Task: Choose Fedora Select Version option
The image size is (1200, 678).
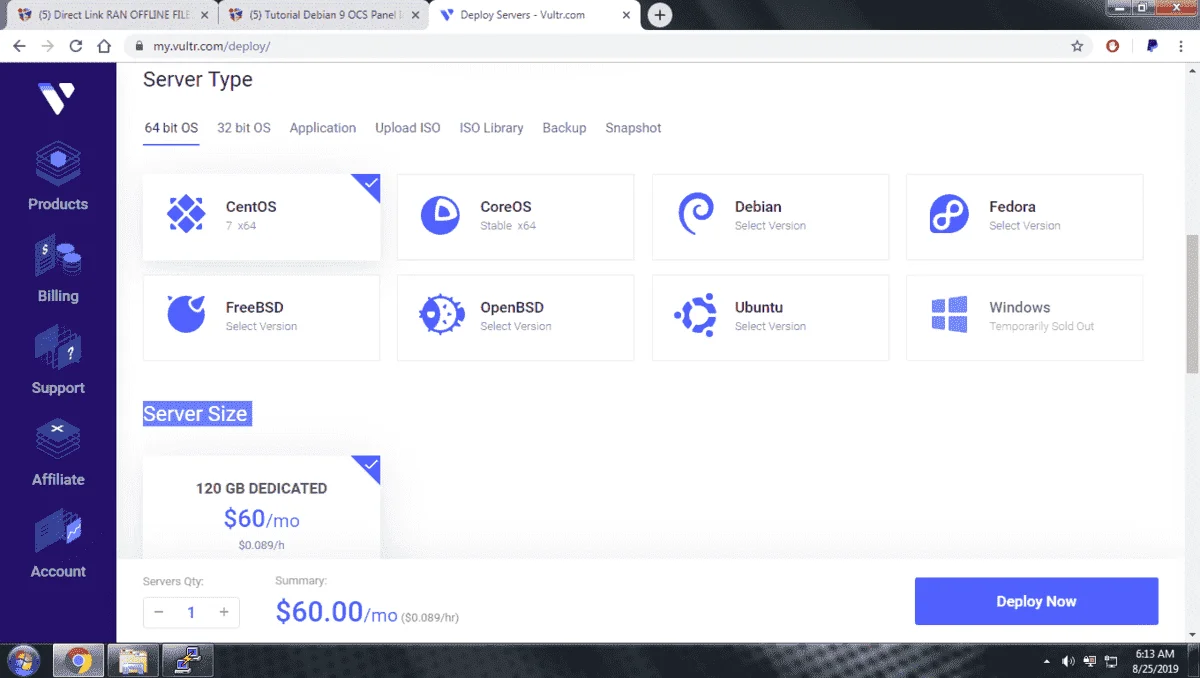Action: click(x=1025, y=226)
